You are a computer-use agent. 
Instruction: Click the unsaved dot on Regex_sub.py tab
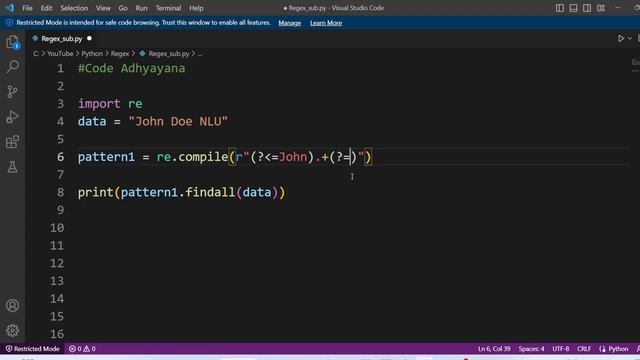click(89, 38)
